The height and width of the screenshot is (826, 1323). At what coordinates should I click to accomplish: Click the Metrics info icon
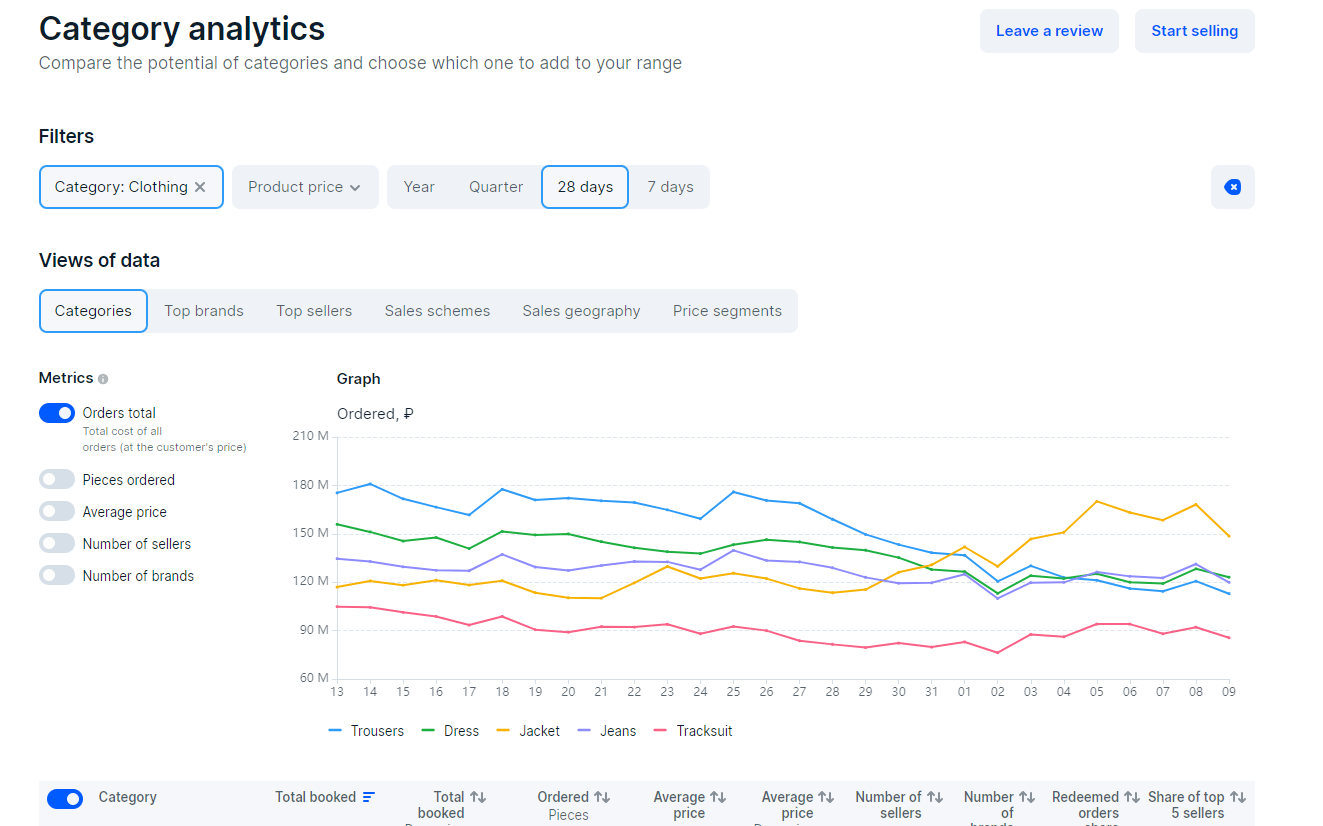tap(103, 379)
